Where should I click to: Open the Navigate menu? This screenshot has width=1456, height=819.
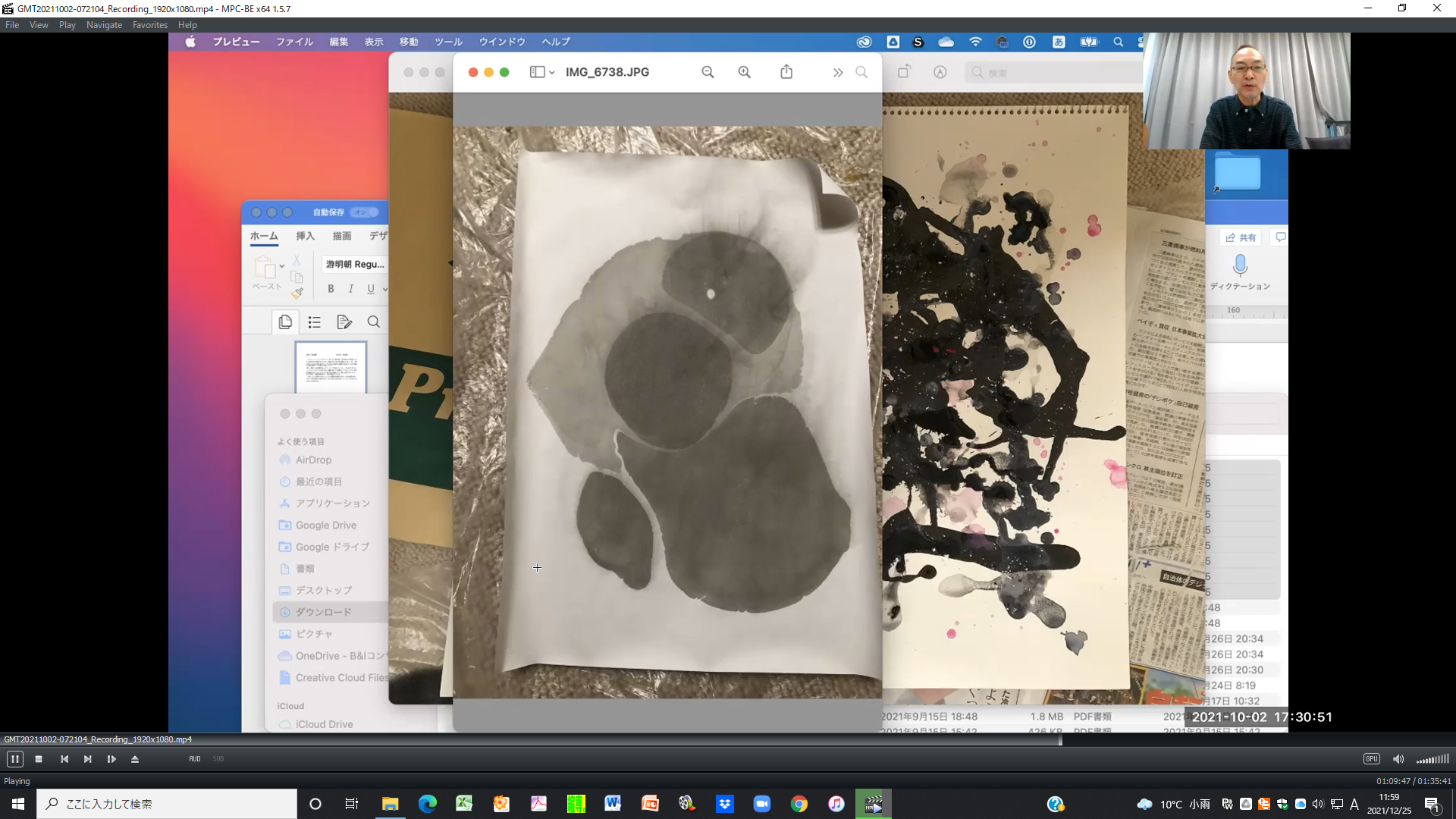pyautogui.click(x=104, y=25)
